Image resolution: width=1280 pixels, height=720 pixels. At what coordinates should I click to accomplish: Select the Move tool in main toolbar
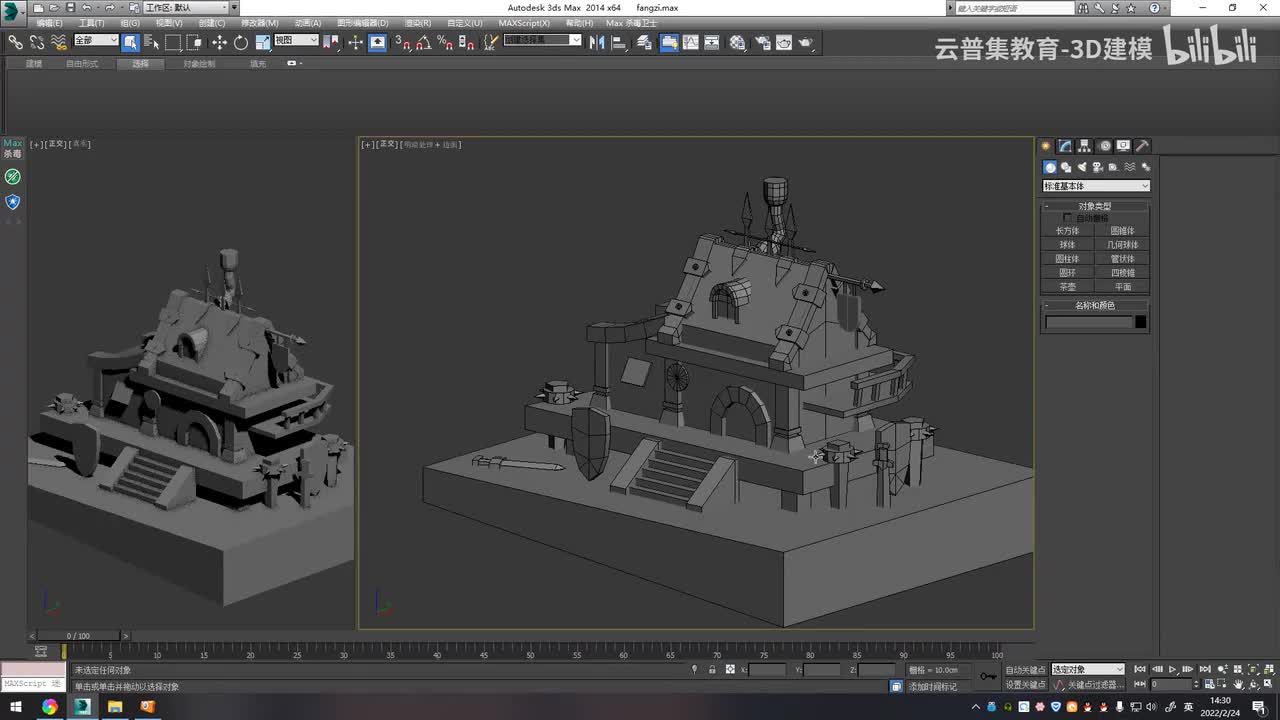pos(219,42)
